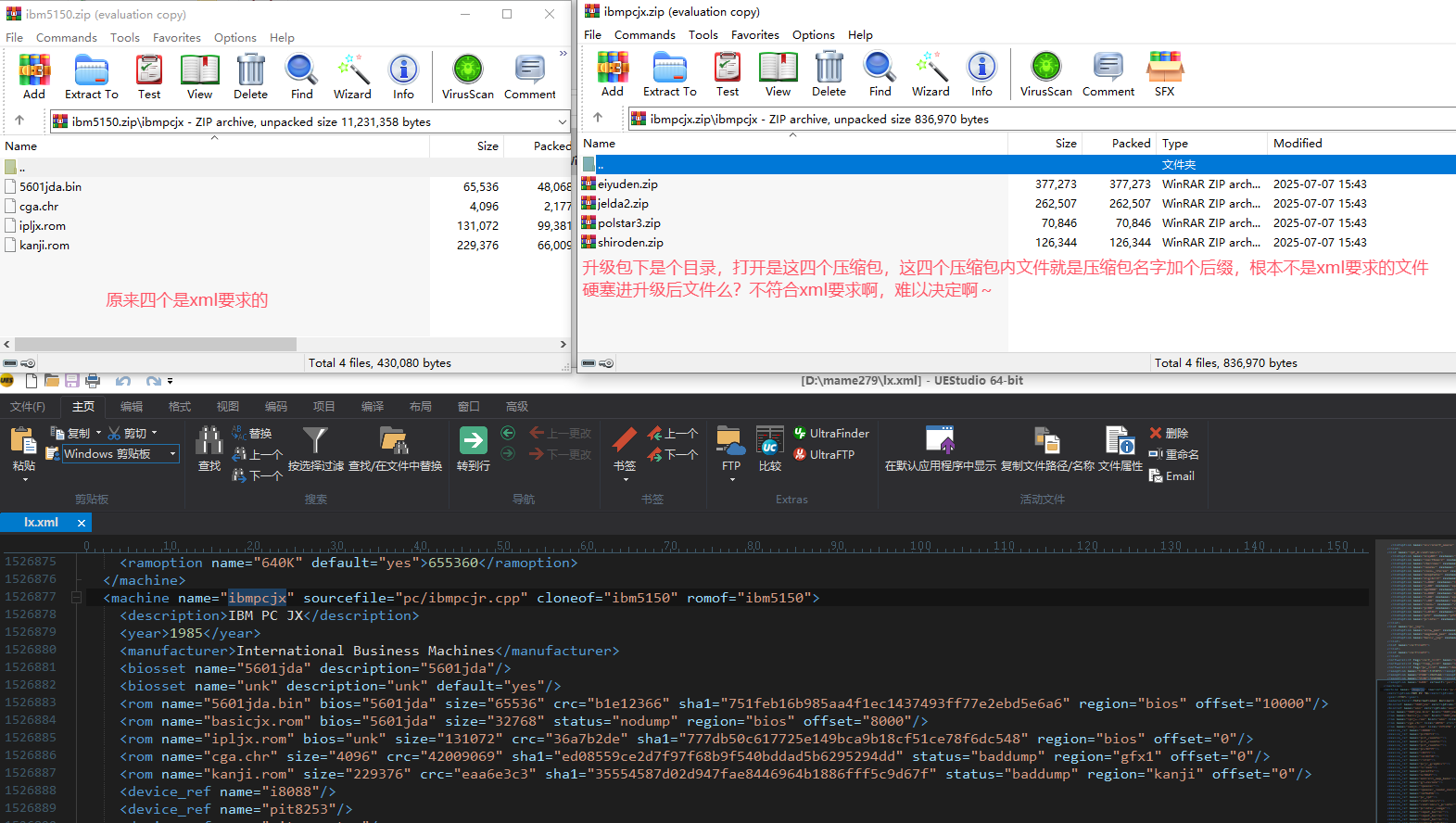This screenshot has height=823, width=1456.
Task: Open address path dropdown in ibm5150.zip window
Action: [562, 121]
